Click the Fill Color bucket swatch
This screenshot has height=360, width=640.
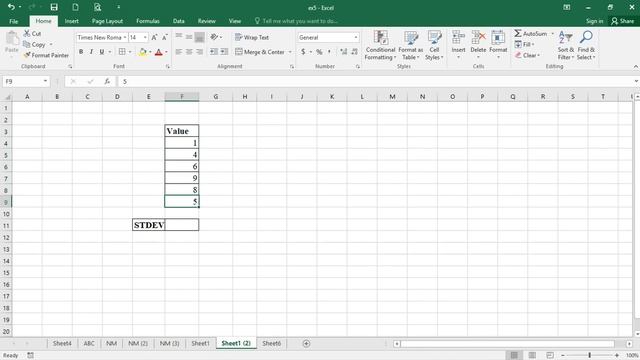142,52
